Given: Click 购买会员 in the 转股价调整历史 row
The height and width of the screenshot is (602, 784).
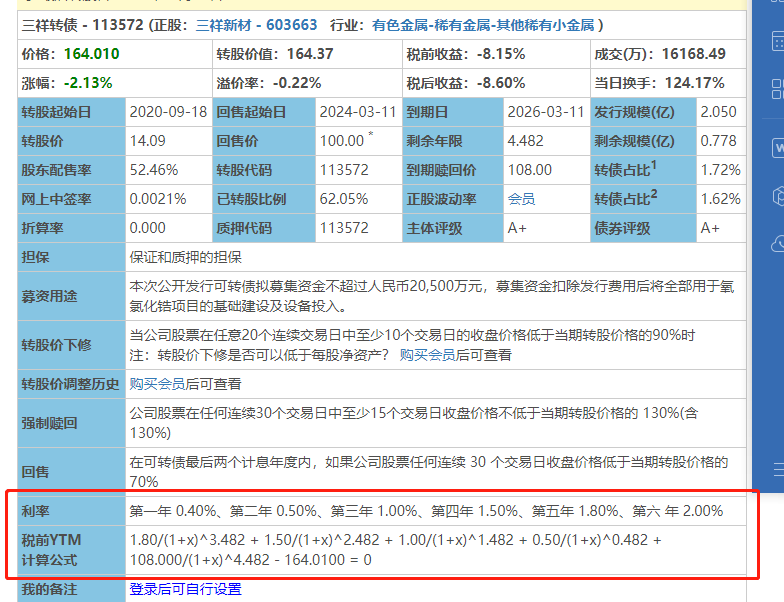Looking at the screenshot, I should click(156, 383).
